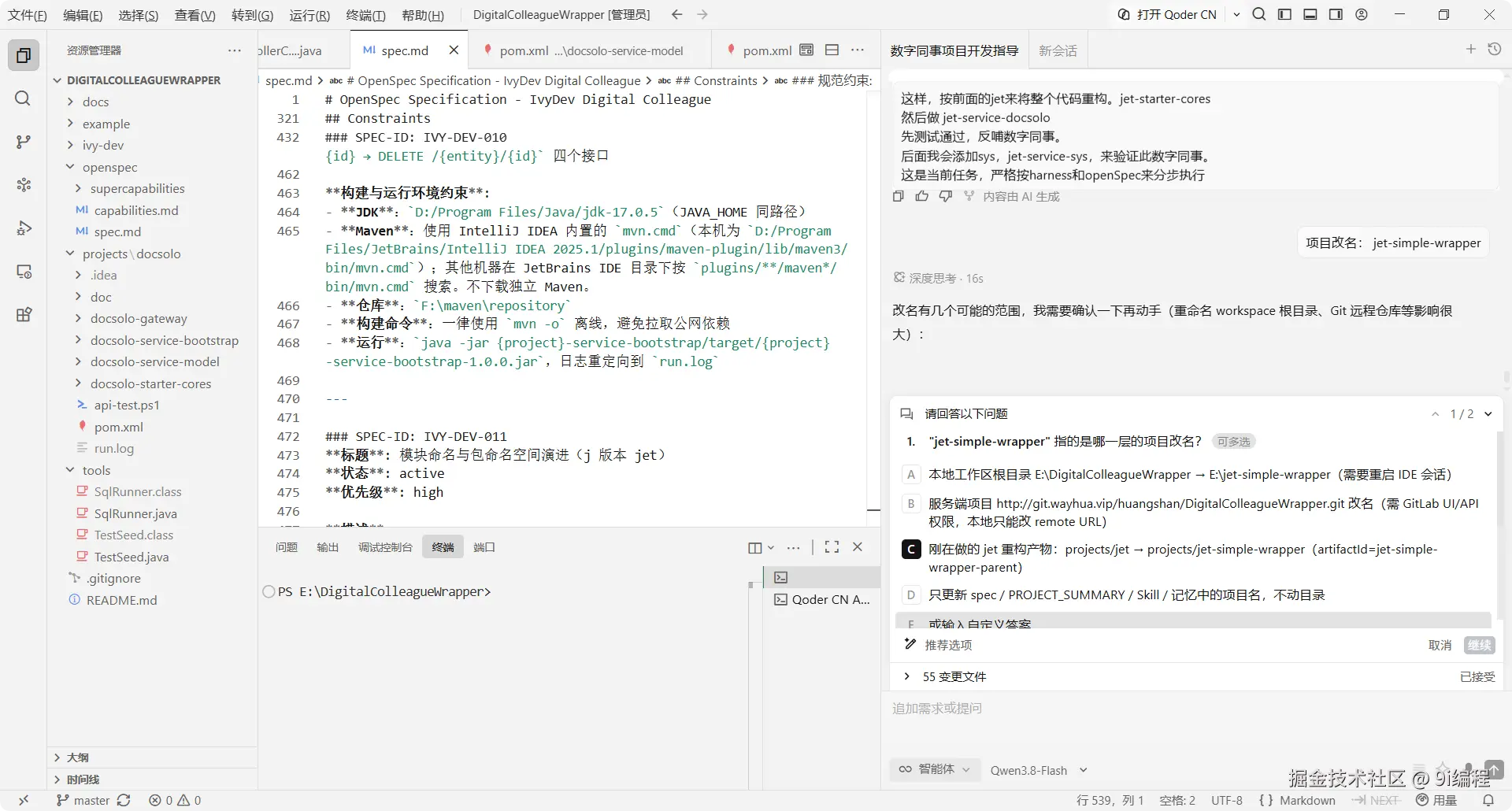The height and width of the screenshot is (811, 1512).
Task: Copy the AI reply with copy icon
Action: (899, 196)
